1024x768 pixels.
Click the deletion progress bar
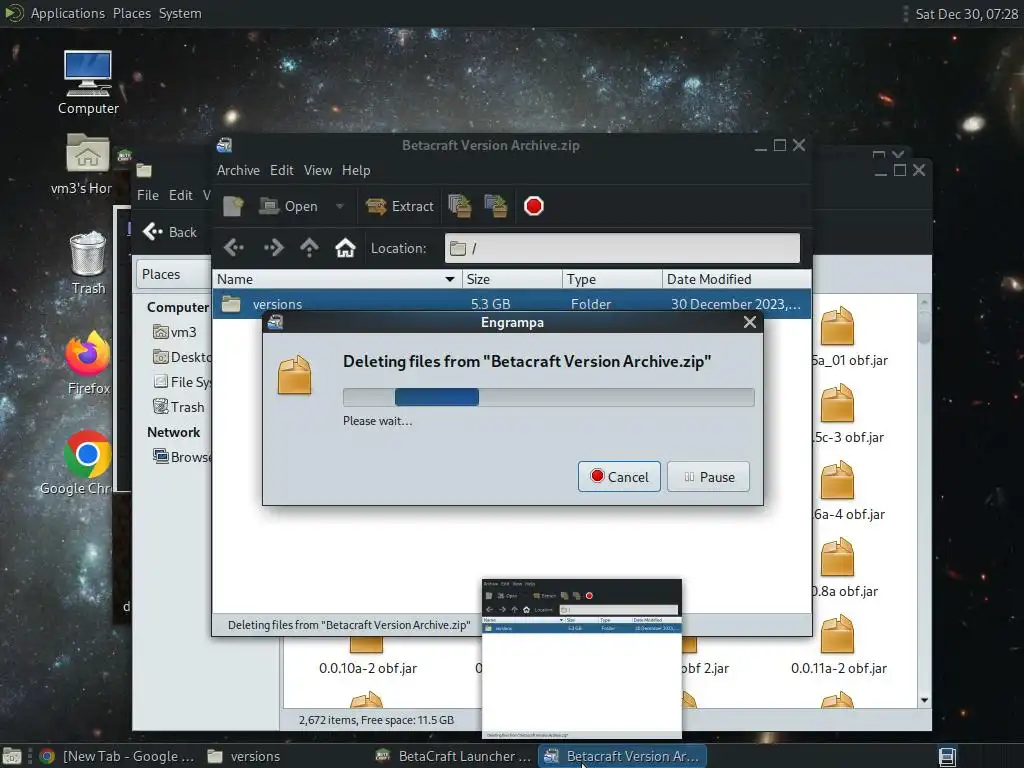pyautogui.click(x=549, y=397)
